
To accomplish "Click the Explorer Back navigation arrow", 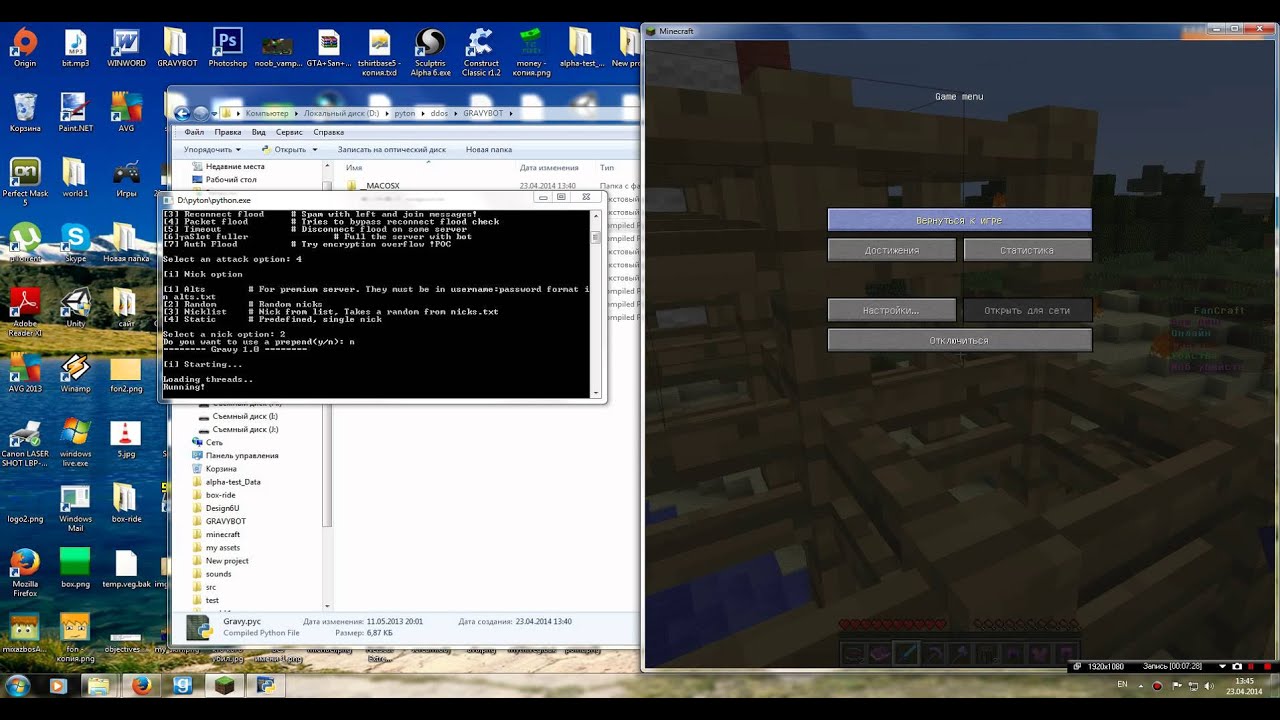I will tap(182, 113).
